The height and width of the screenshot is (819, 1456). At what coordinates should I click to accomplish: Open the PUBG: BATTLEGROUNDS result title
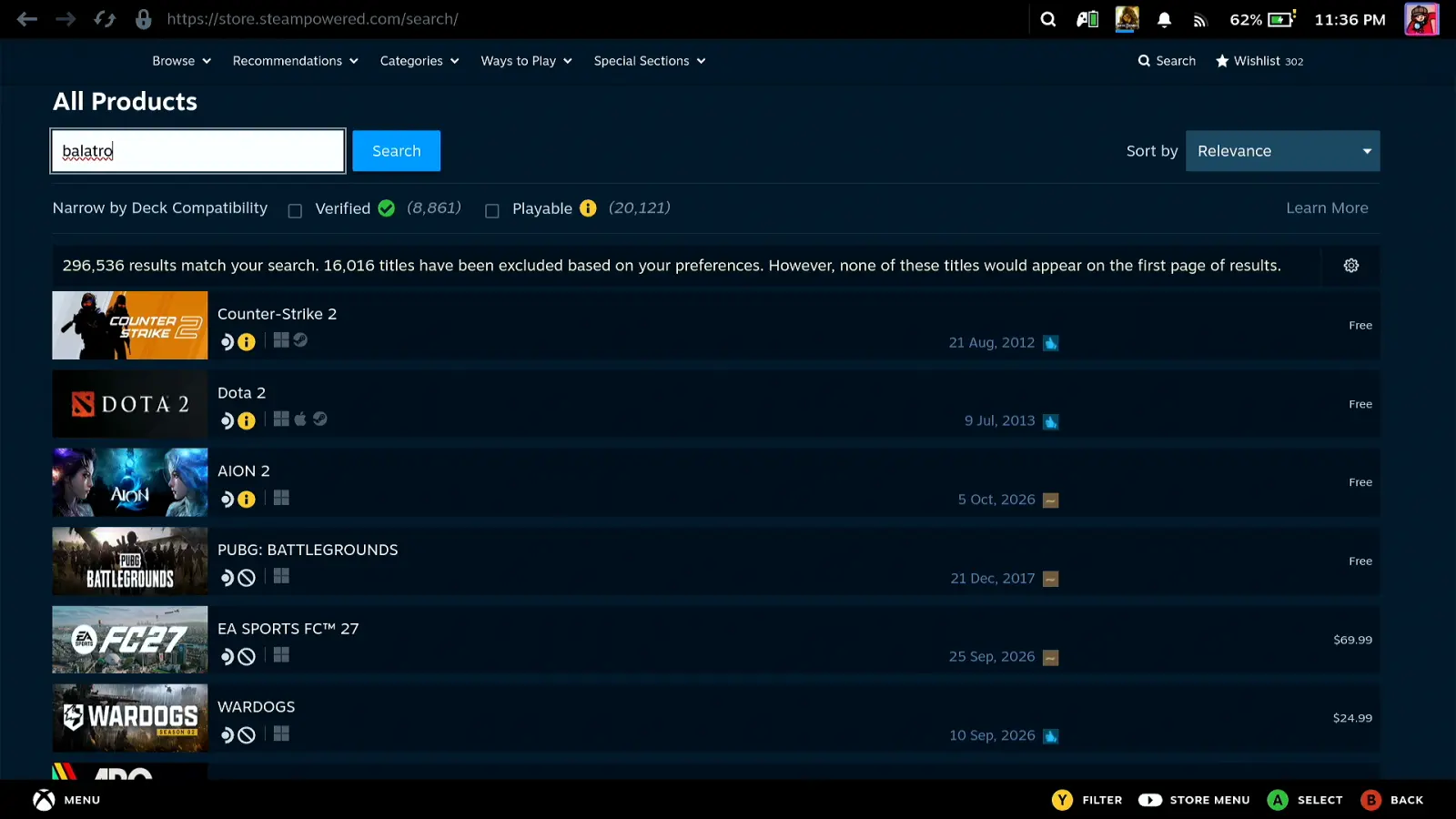point(308,550)
